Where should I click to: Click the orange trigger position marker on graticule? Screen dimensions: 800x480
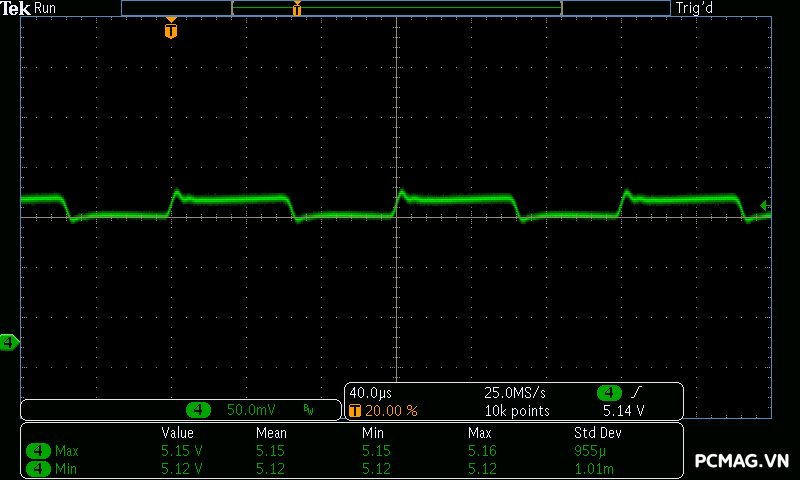[171, 31]
